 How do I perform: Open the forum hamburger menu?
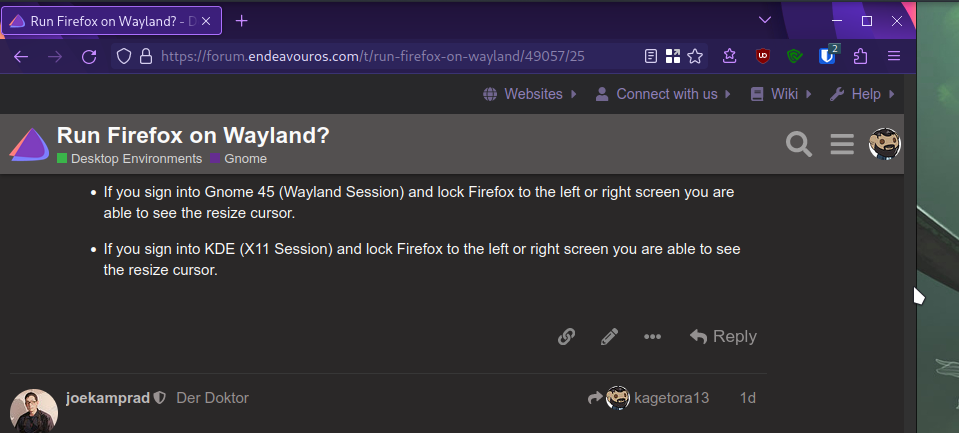[x=842, y=145]
